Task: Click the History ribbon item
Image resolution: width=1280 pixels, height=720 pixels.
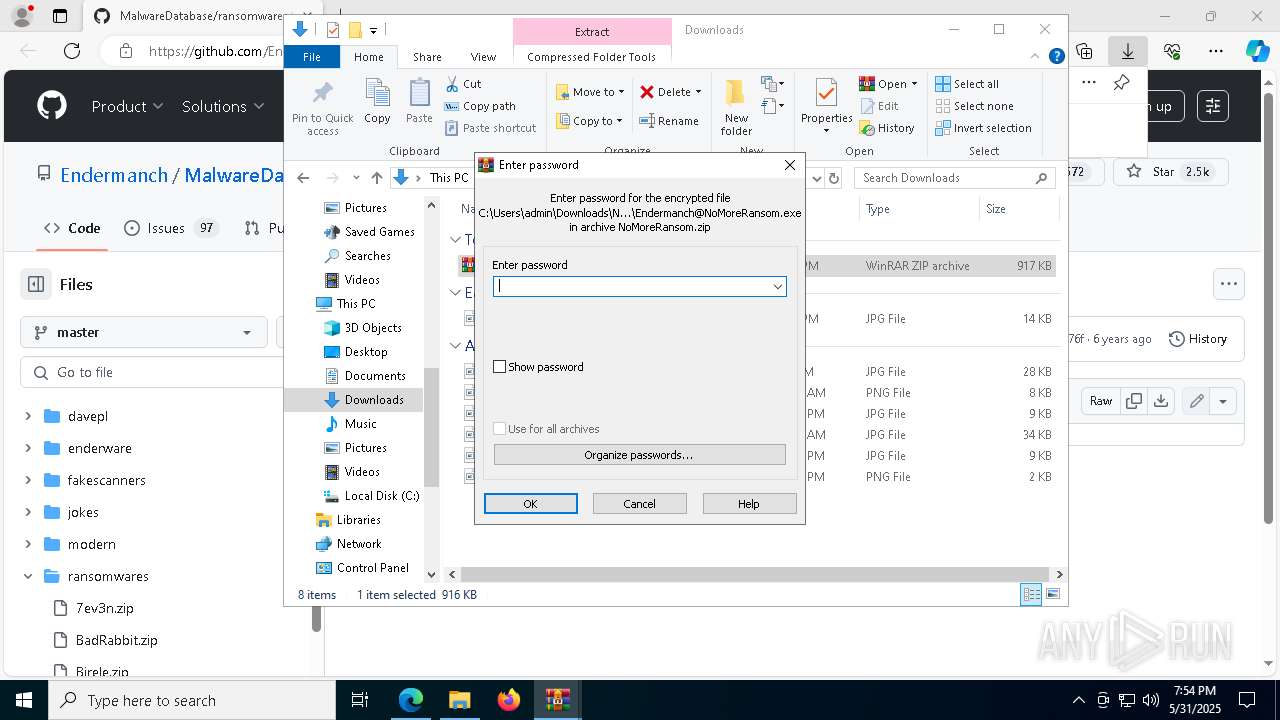Action: pos(887,128)
